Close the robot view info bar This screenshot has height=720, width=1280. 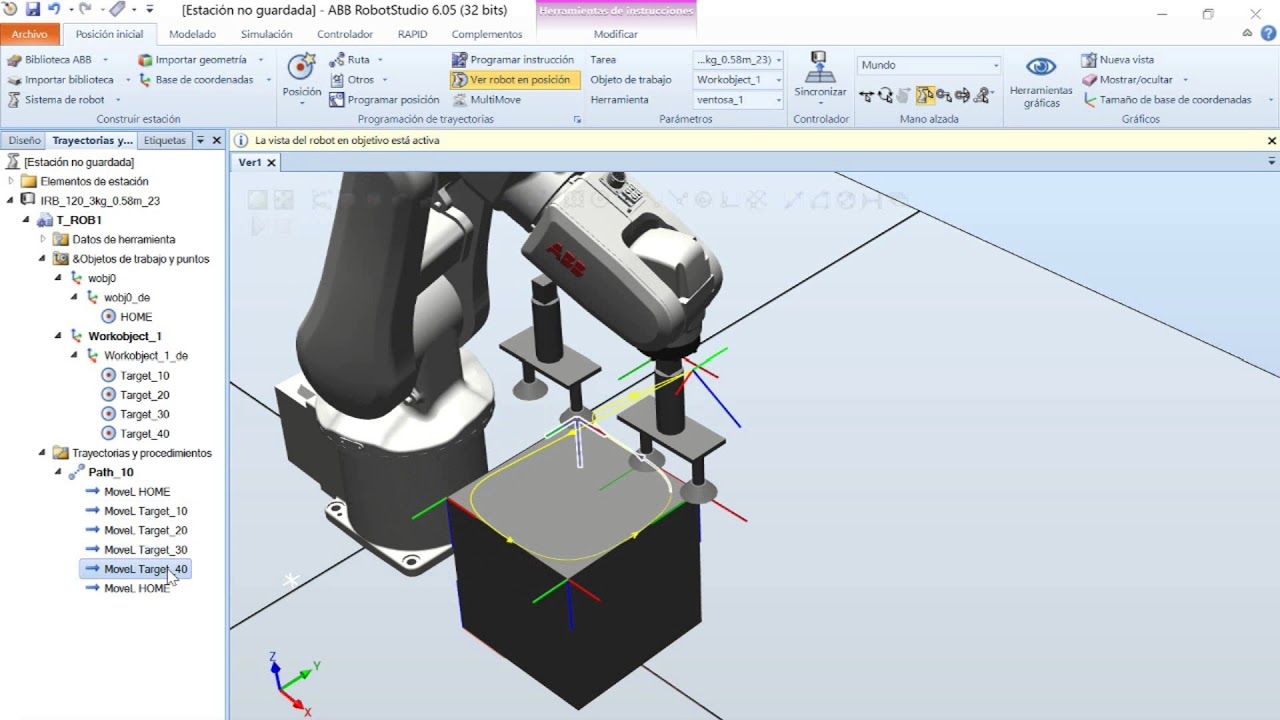tap(1272, 141)
